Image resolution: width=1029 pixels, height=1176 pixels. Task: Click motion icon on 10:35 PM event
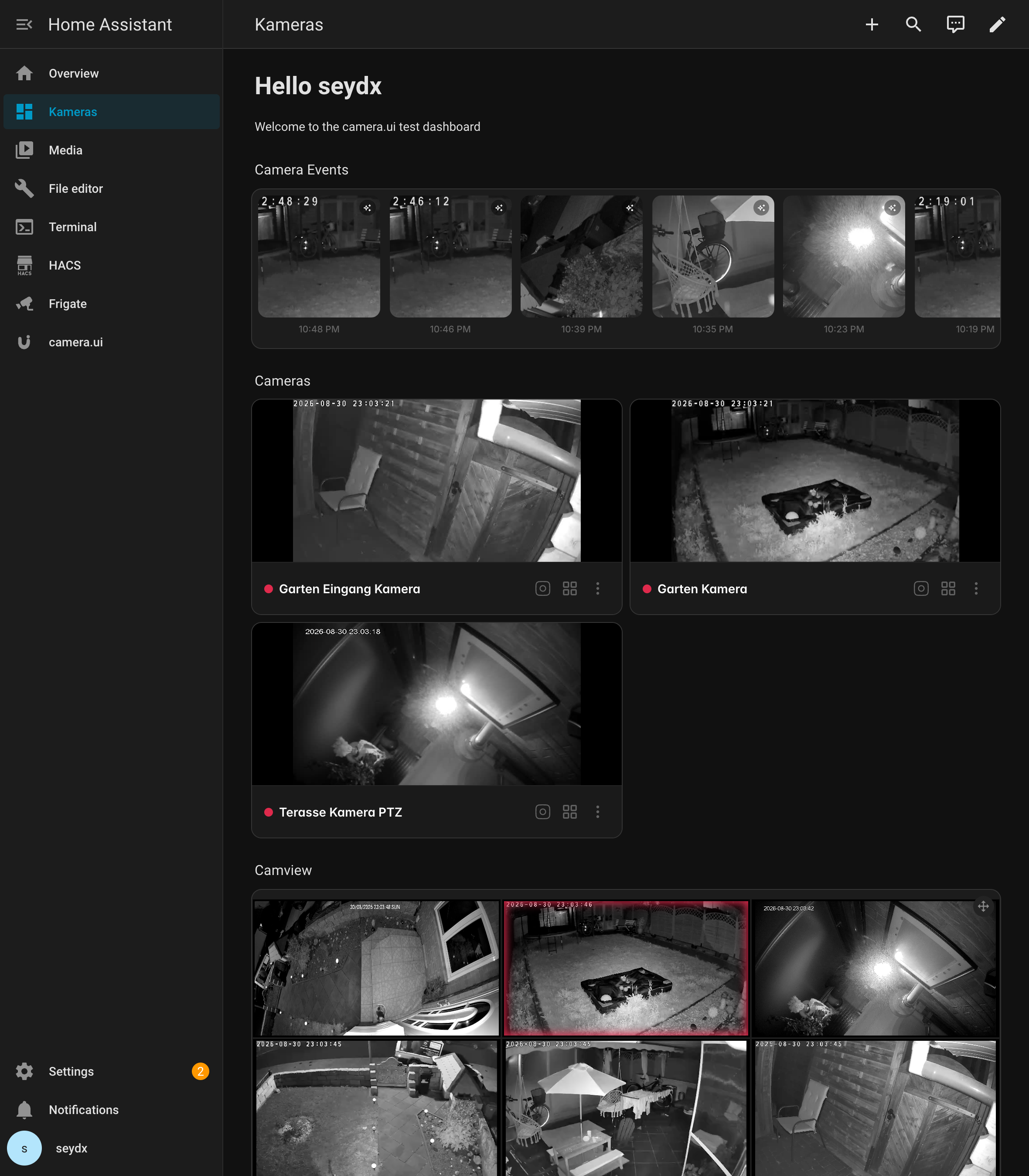coord(761,208)
